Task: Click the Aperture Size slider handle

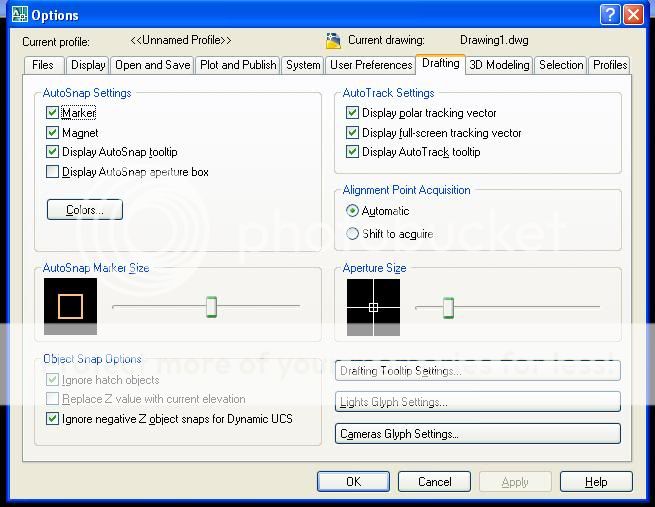Action: pyautogui.click(x=448, y=308)
